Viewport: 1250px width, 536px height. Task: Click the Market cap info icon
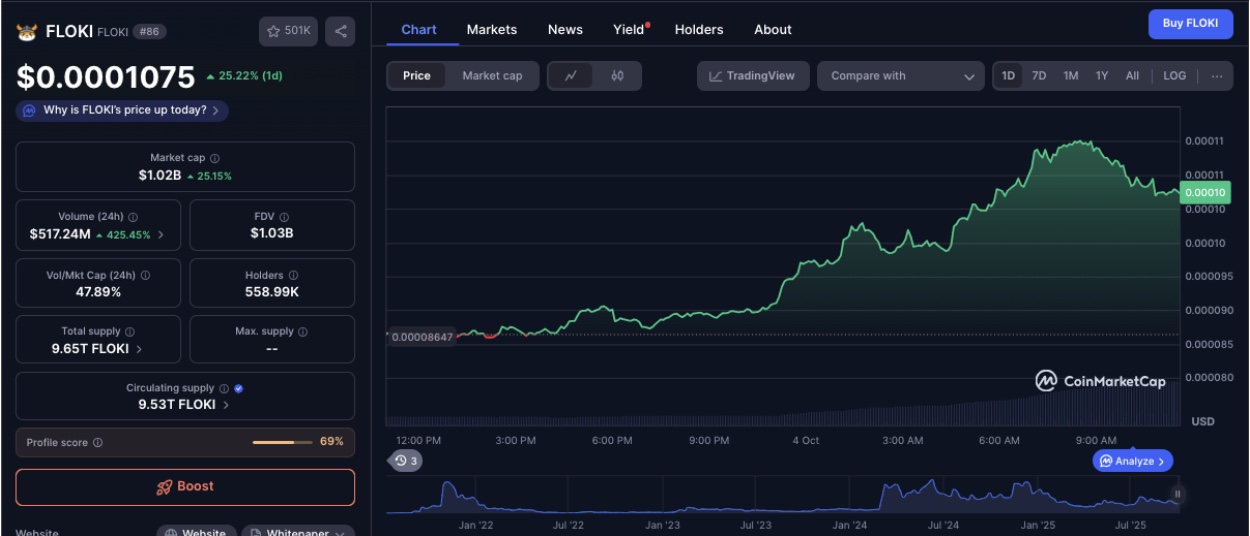point(215,158)
